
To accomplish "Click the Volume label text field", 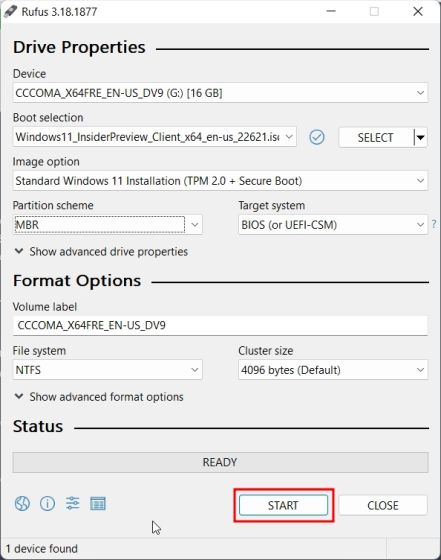I will tap(220, 325).
